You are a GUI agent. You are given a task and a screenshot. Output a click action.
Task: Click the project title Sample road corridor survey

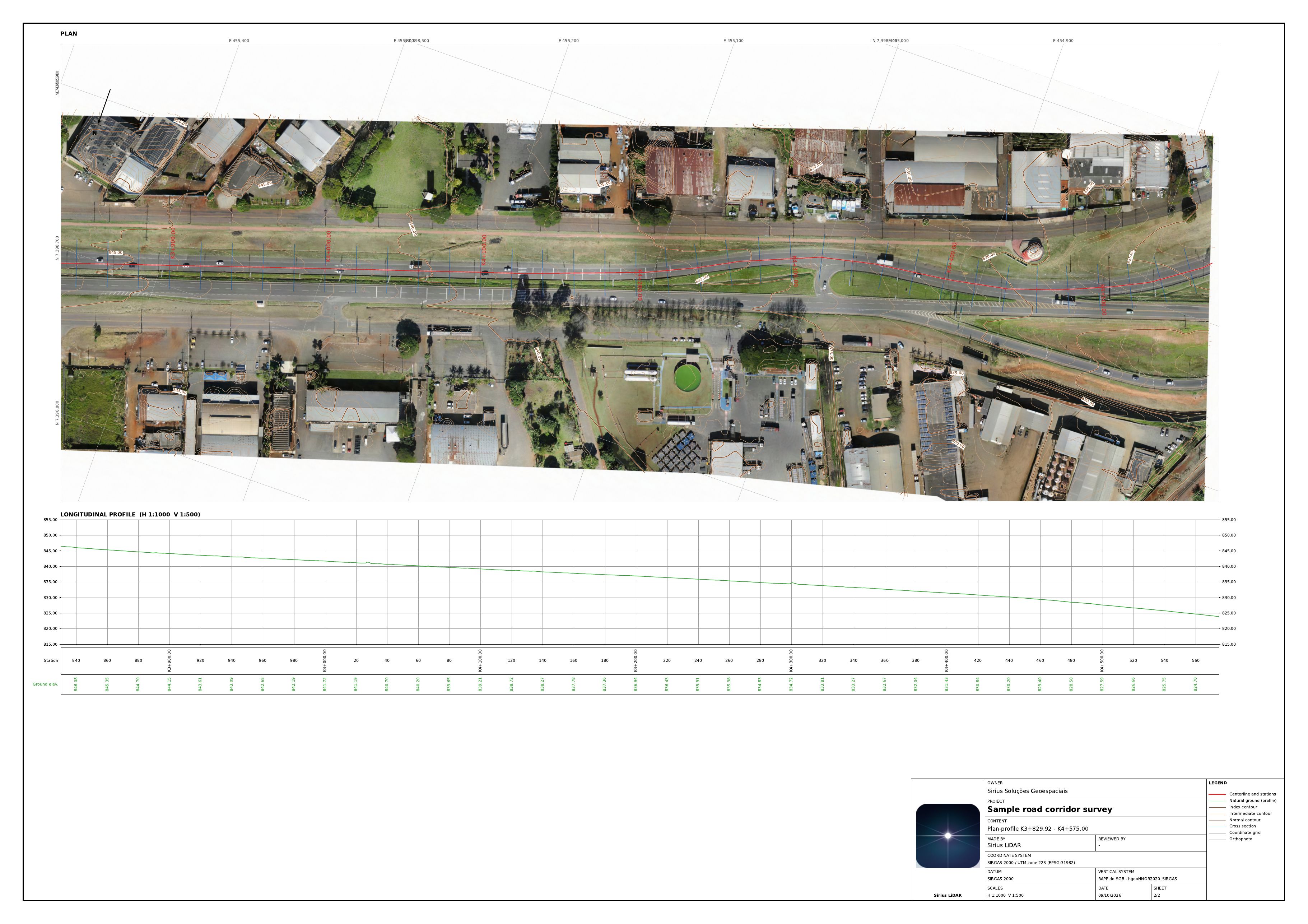click(x=1049, y=809)
